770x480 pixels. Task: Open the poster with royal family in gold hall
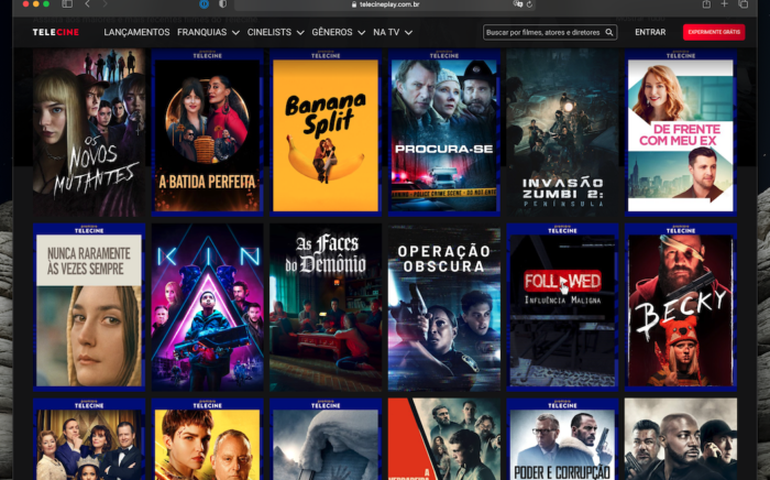(x=89, y=439)
